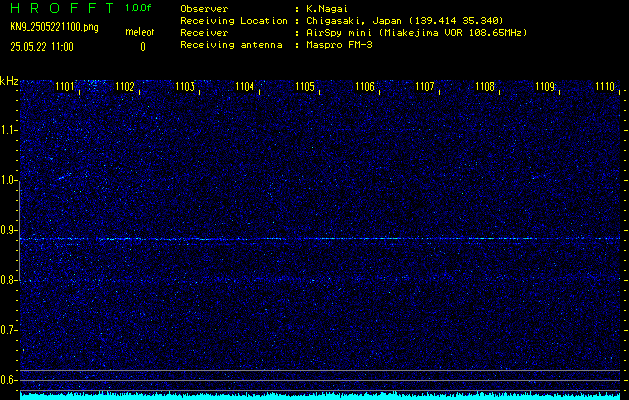This screenshot has height=400, width=629.
Task: Click the 0.7 frequency axis label
Action: pyautogui.click(x=8, y=331)
